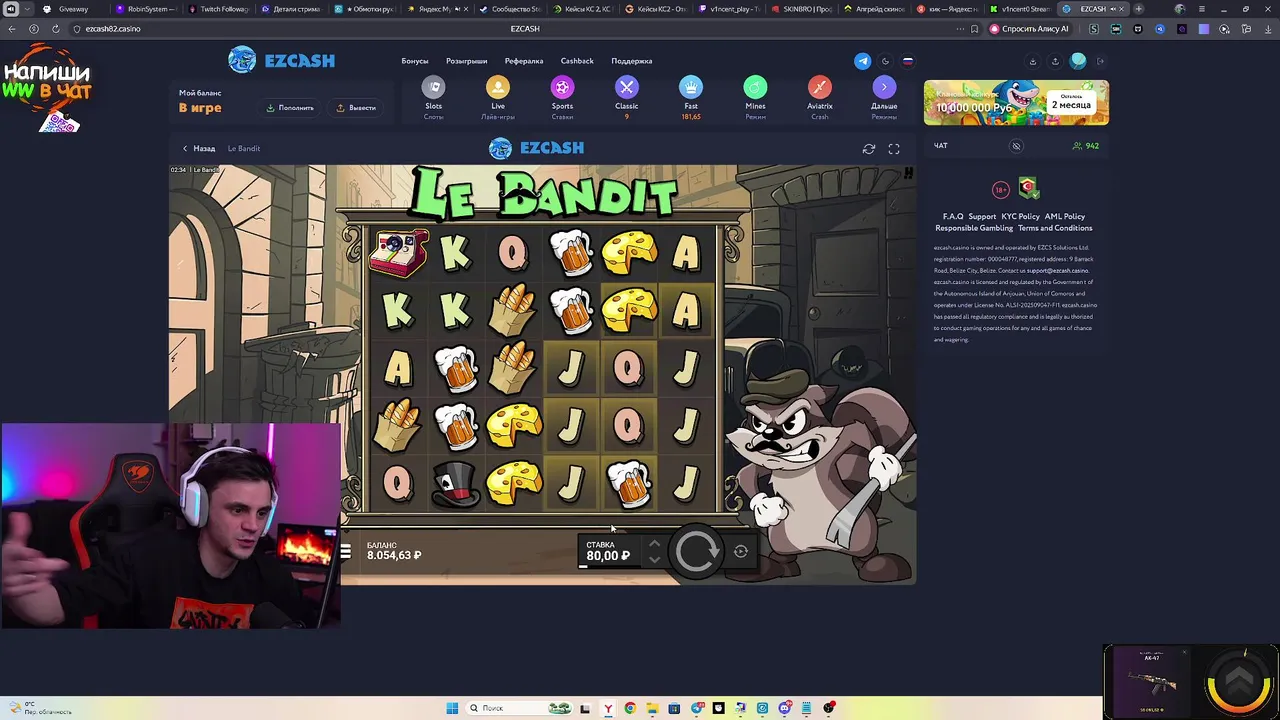The width and height of the screenshot is (1280, 720).
Task: Show more modes with Дальше arrow
Action: point(884,97)
